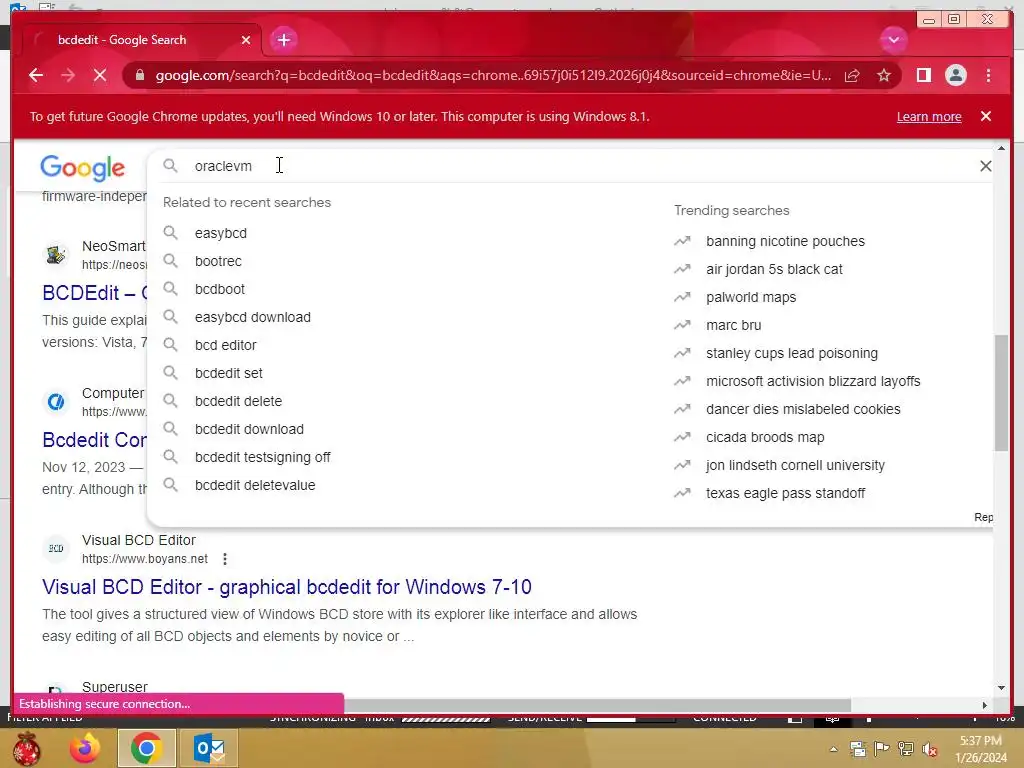The width and height of the screenshot is (1024, 768).
Task: Click Chrome icon in taskbar
Action: [146, 748]
